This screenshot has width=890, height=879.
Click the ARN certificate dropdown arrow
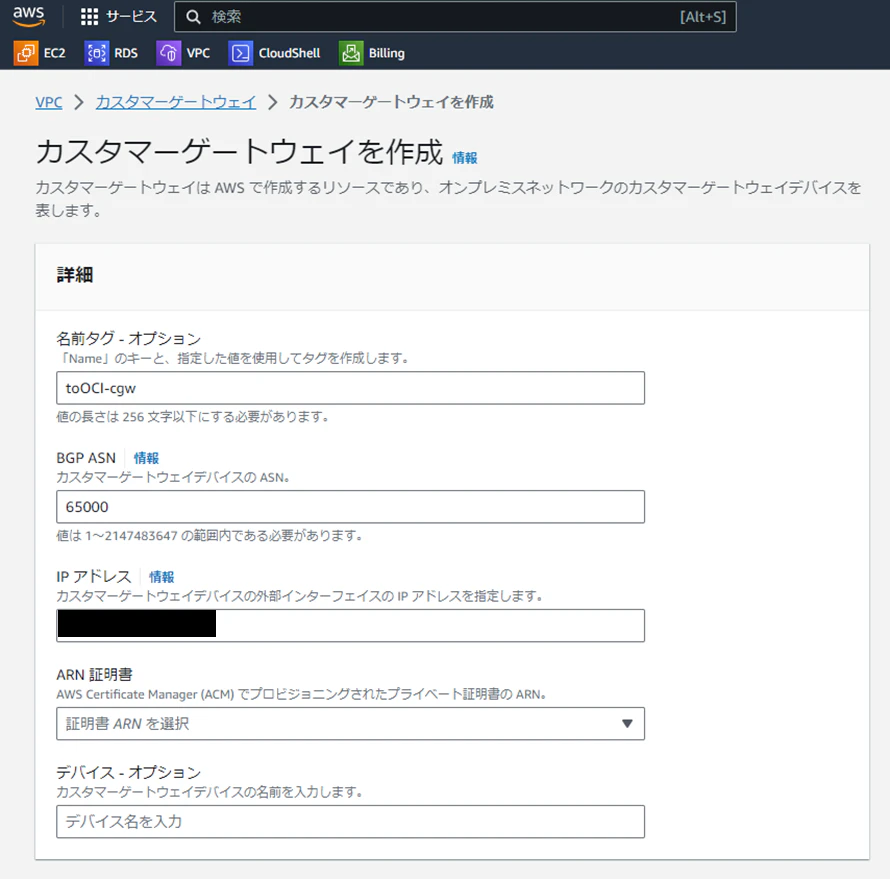point(627,724)
